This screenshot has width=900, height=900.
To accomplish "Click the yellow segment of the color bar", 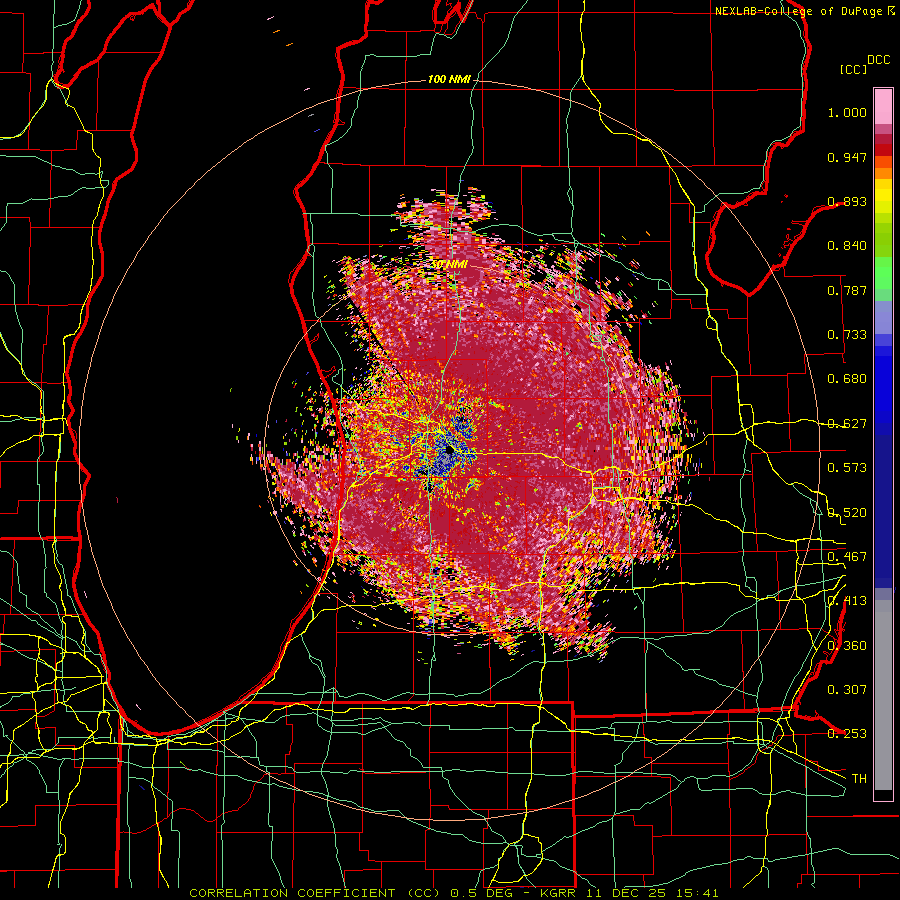I will pos(883,196).
